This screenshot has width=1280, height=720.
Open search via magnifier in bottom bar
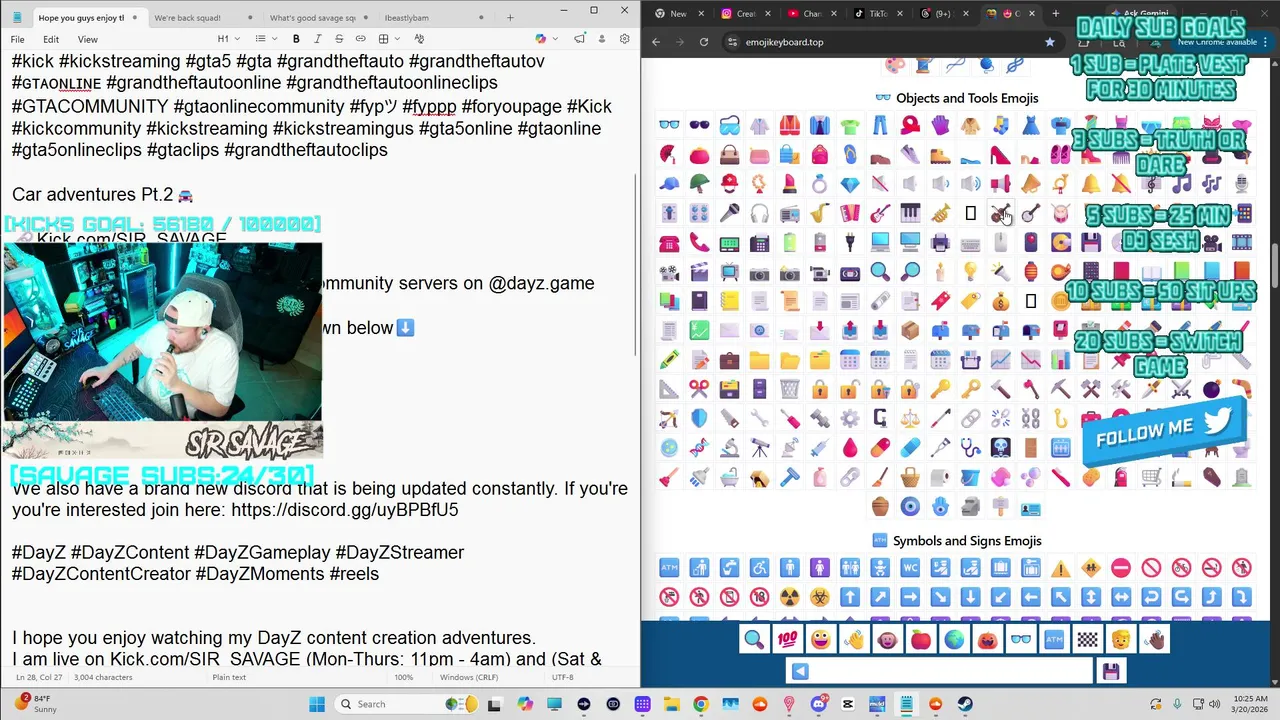[x=754, y=640]
